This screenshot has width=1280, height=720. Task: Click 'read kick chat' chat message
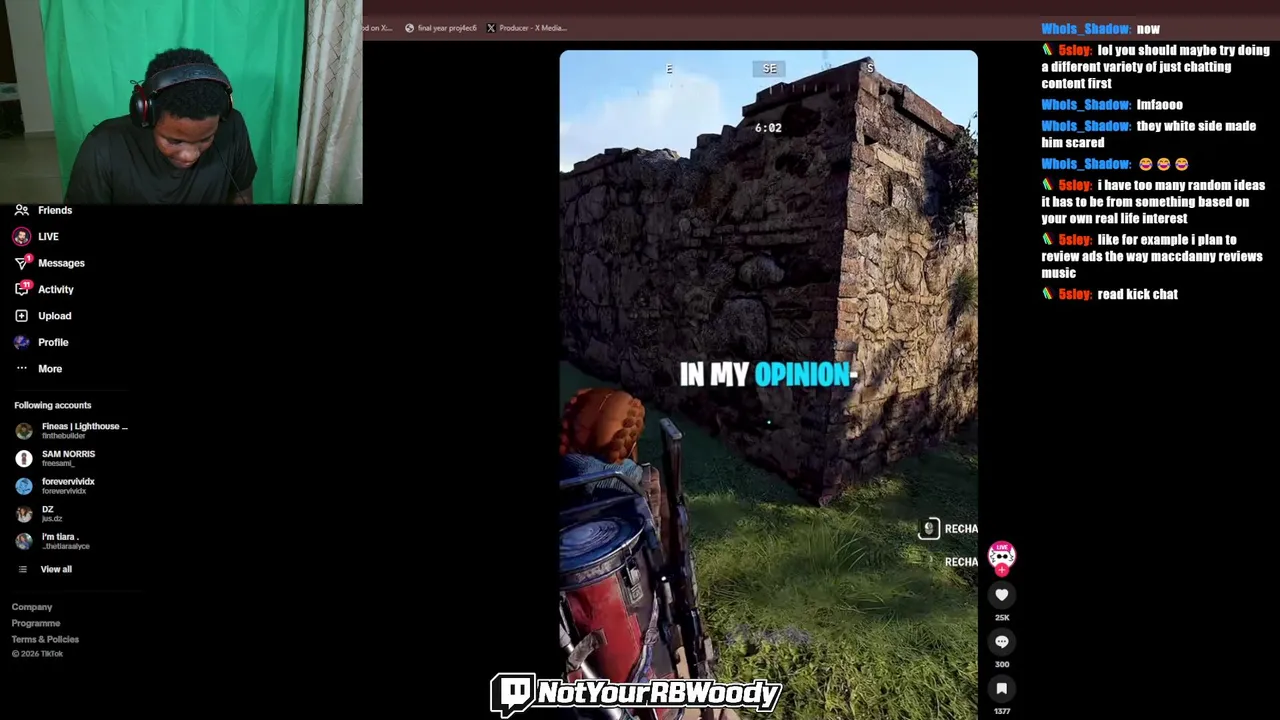1137,294
